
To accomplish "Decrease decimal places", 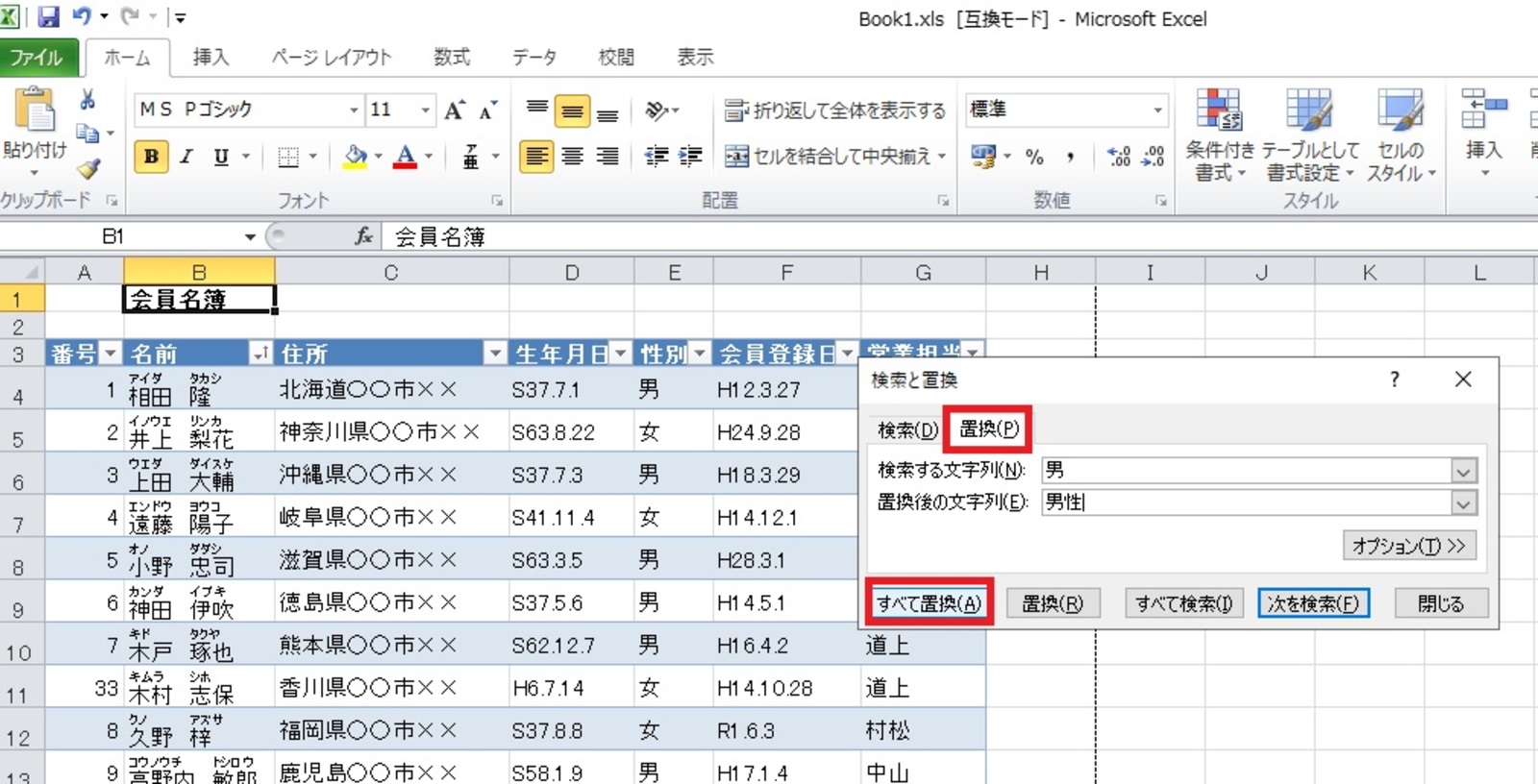I will (x=1153, y=157).
